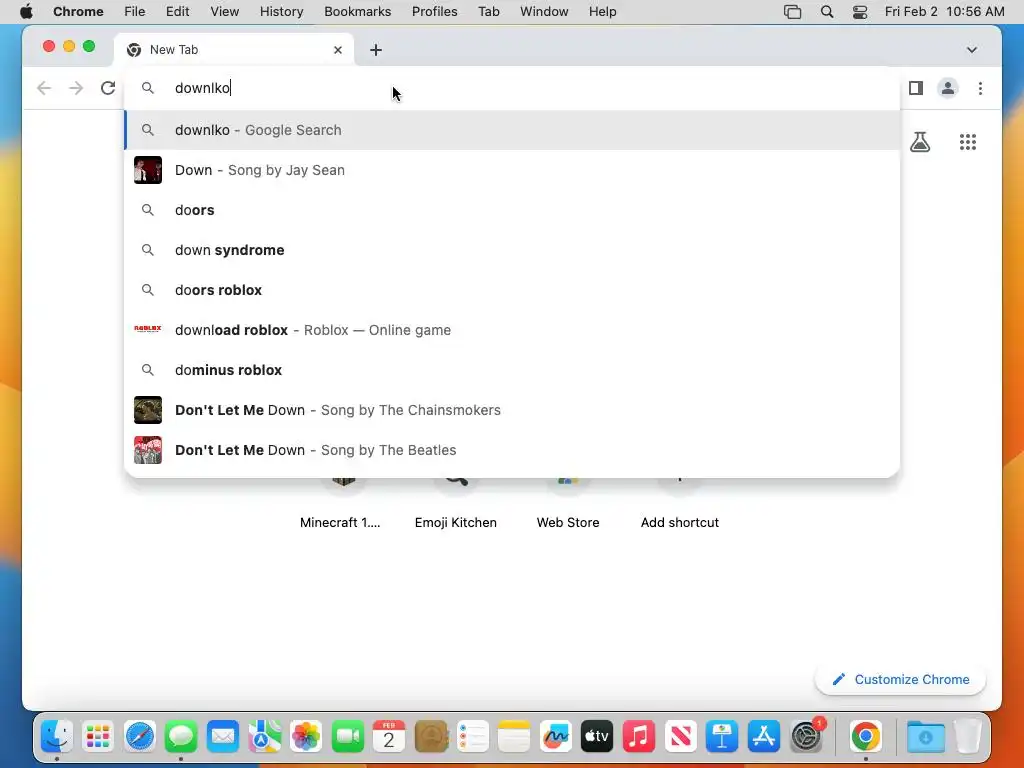Open the Apple menu
The width and height of the screenshot is (1024, 768).
pyautogui.click(x=26, y=12)
